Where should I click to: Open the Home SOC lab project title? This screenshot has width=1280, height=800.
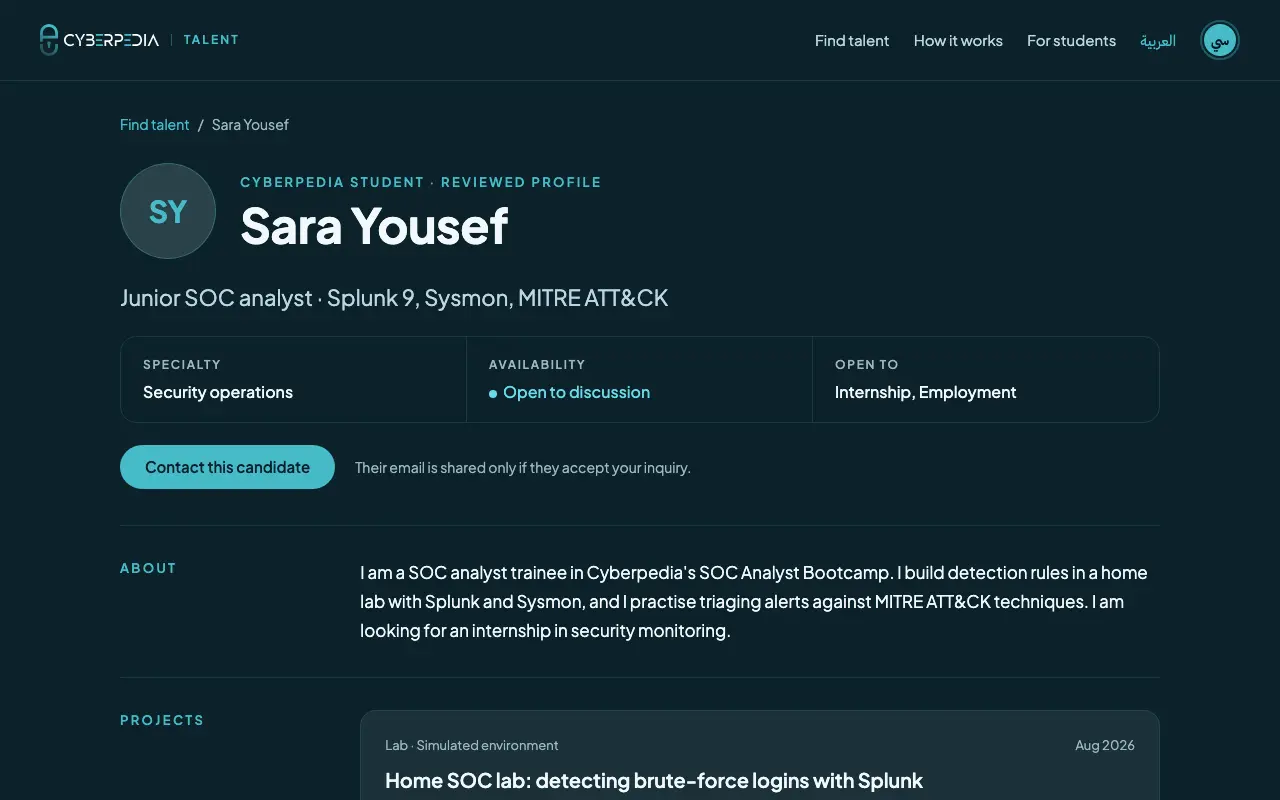pos(654,780)
